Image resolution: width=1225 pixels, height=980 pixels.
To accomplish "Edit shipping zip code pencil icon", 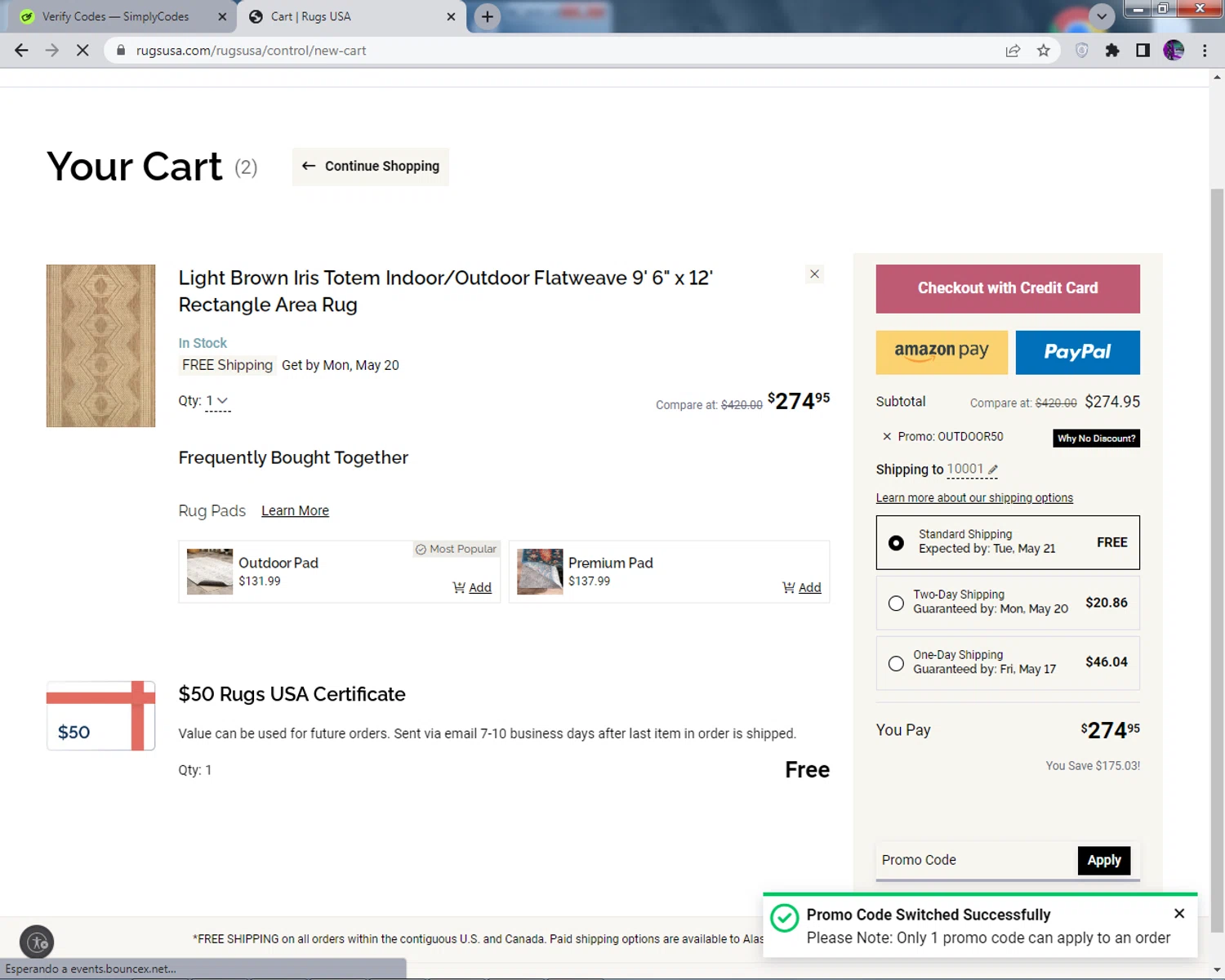I will (993, 470).
